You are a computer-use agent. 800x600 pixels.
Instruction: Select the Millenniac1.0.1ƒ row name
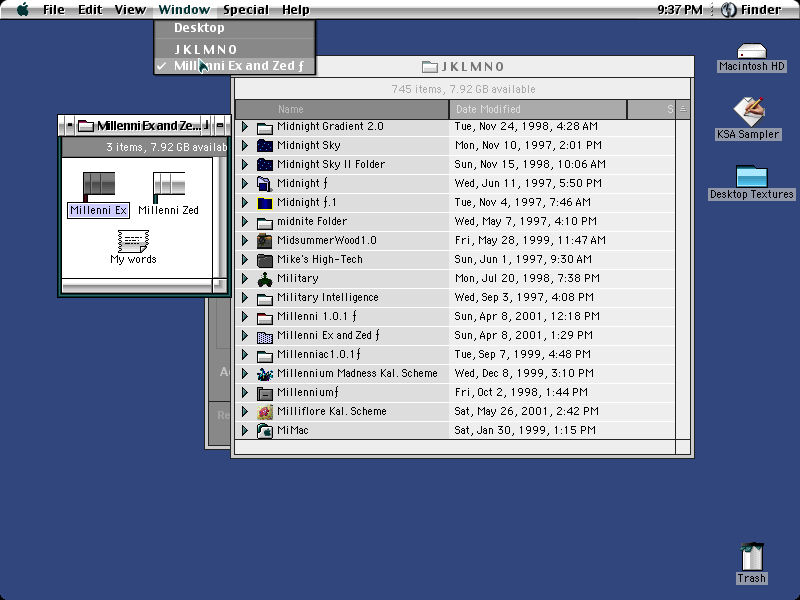coord(319,355)
